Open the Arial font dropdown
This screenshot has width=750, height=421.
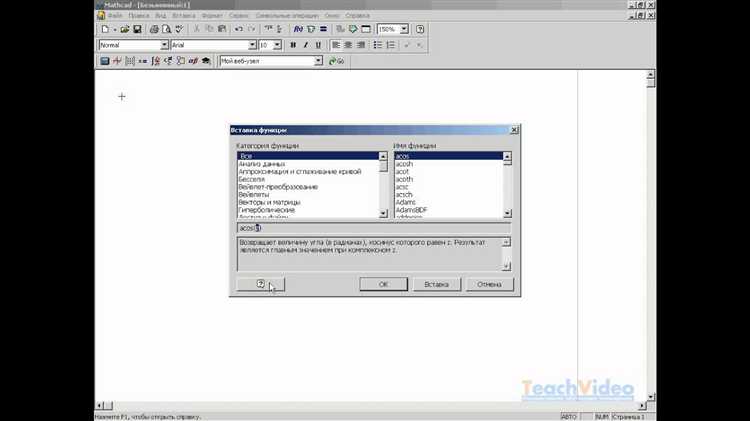[252, 45]
